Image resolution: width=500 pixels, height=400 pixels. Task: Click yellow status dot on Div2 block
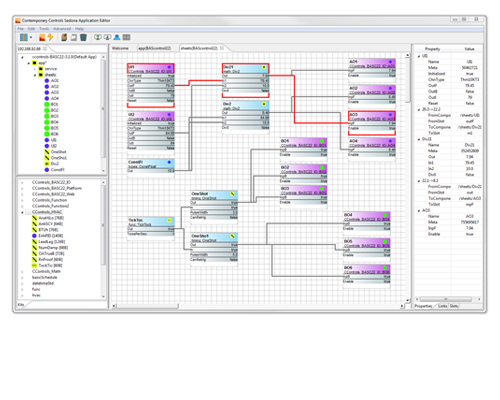point(264,104)
